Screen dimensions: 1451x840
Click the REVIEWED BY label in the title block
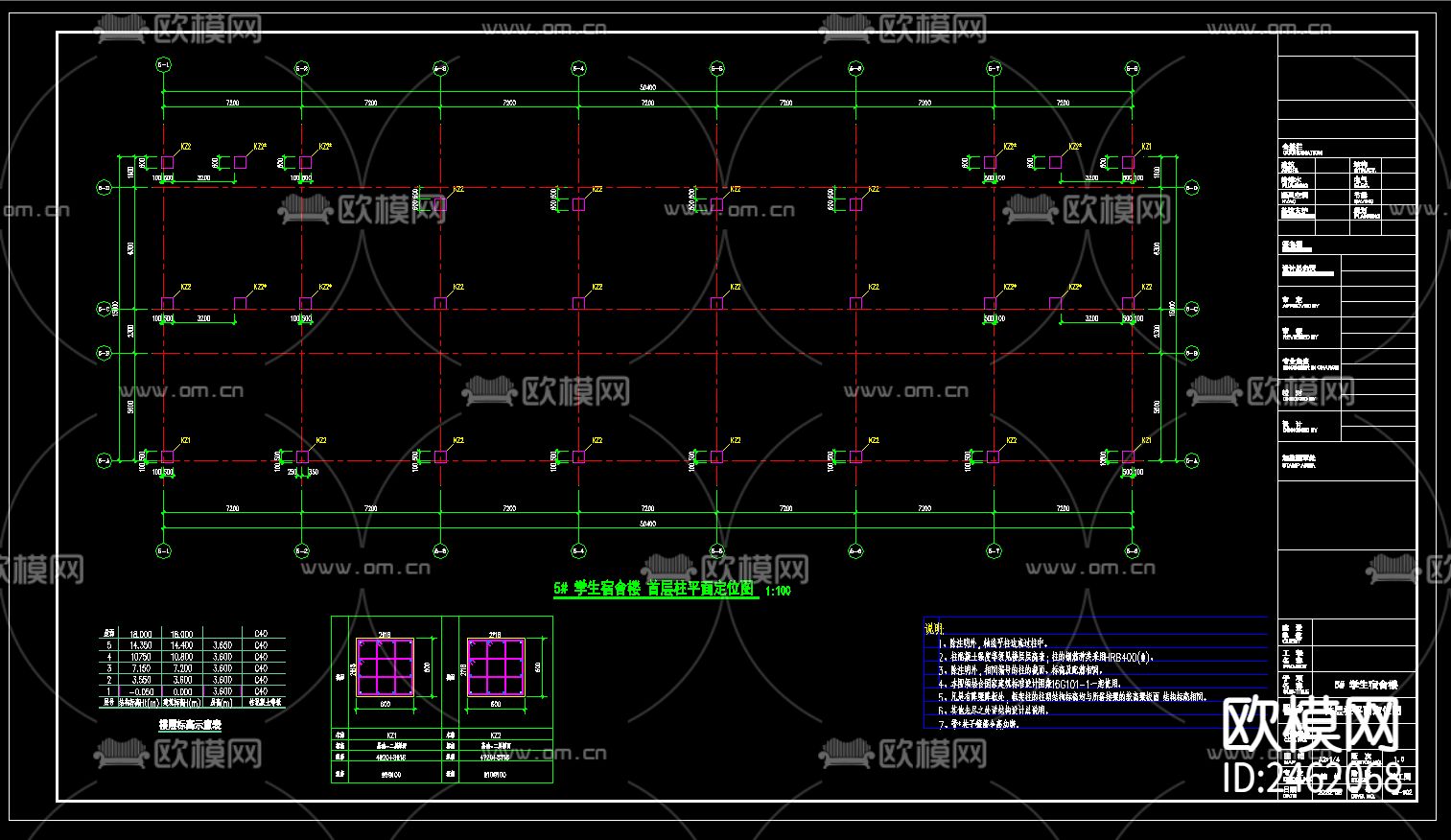coord(1300,338)
